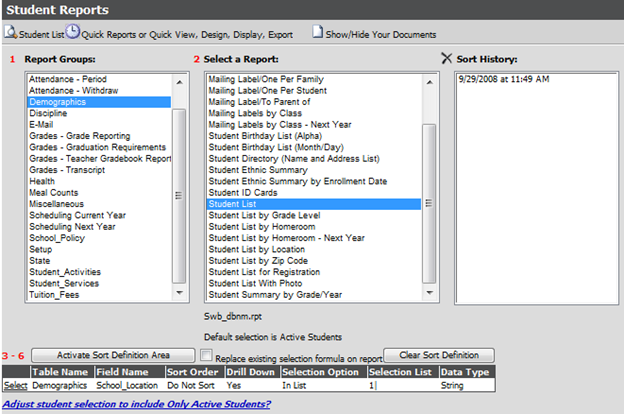Choose Student Ethnic Summary by Enrollment Date

click(x=314, y=181)
